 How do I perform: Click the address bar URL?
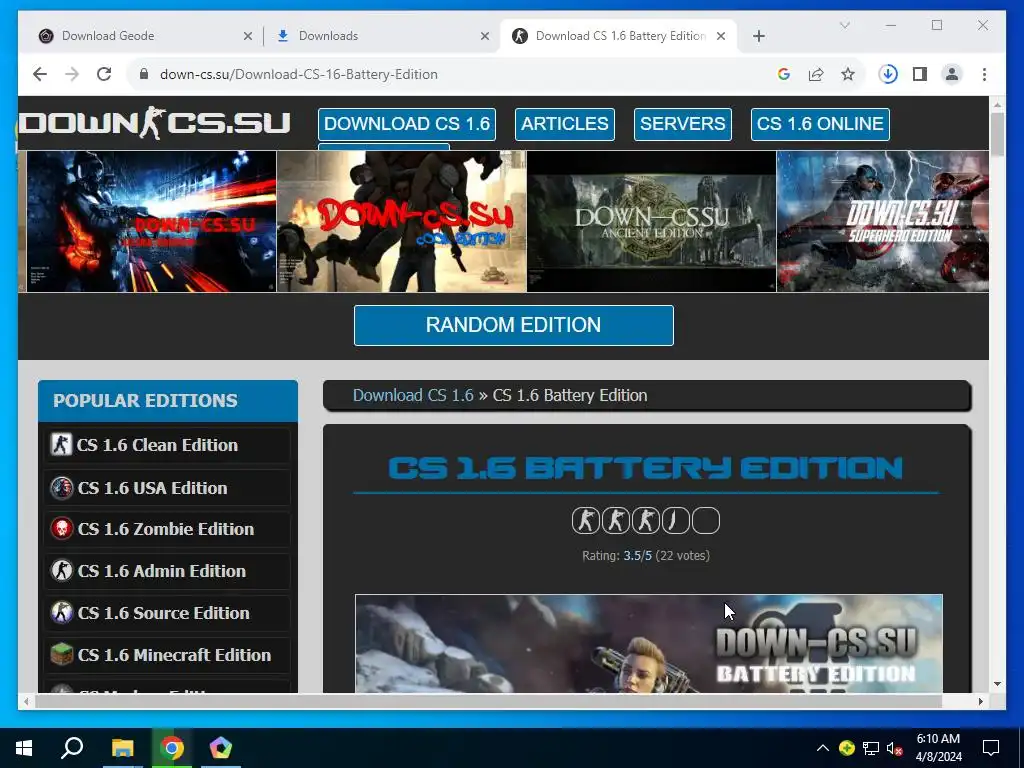coord(298,74)
